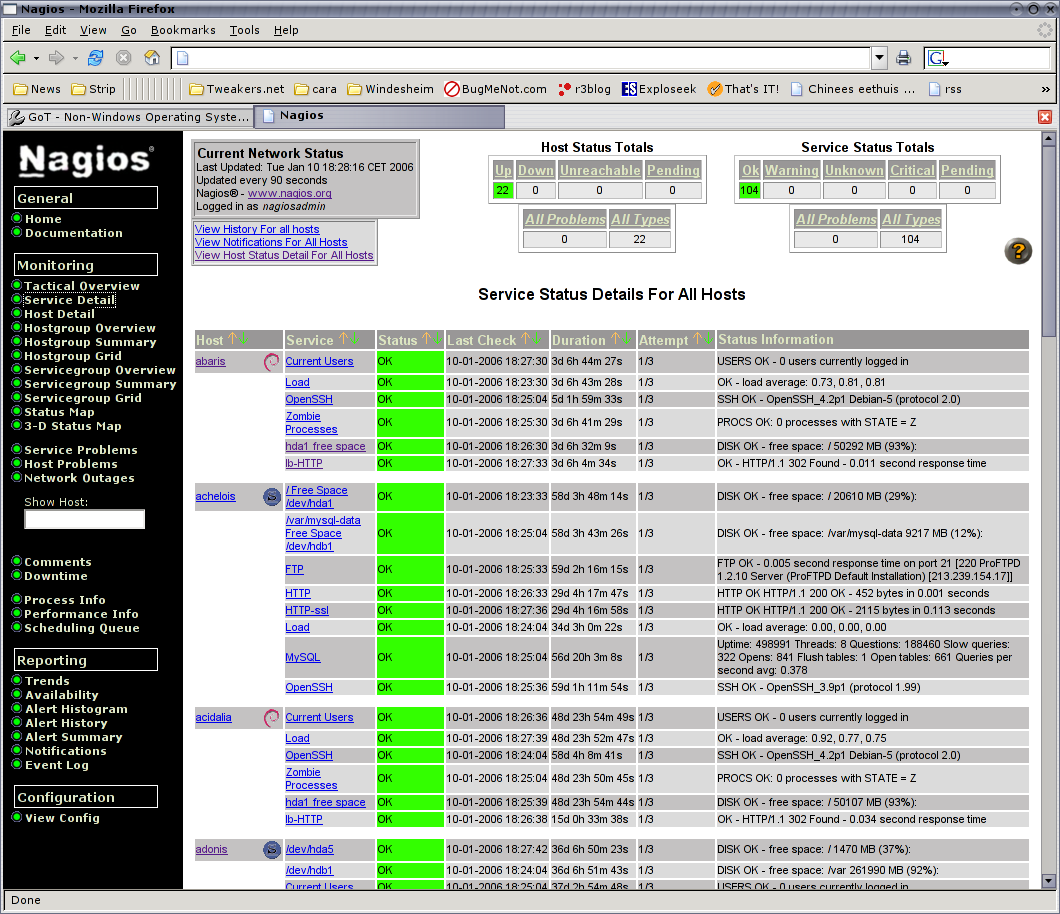Close the current tab with red X
The height and width of the screenshot is (914, 1060).
click(x=1044, y=117)
